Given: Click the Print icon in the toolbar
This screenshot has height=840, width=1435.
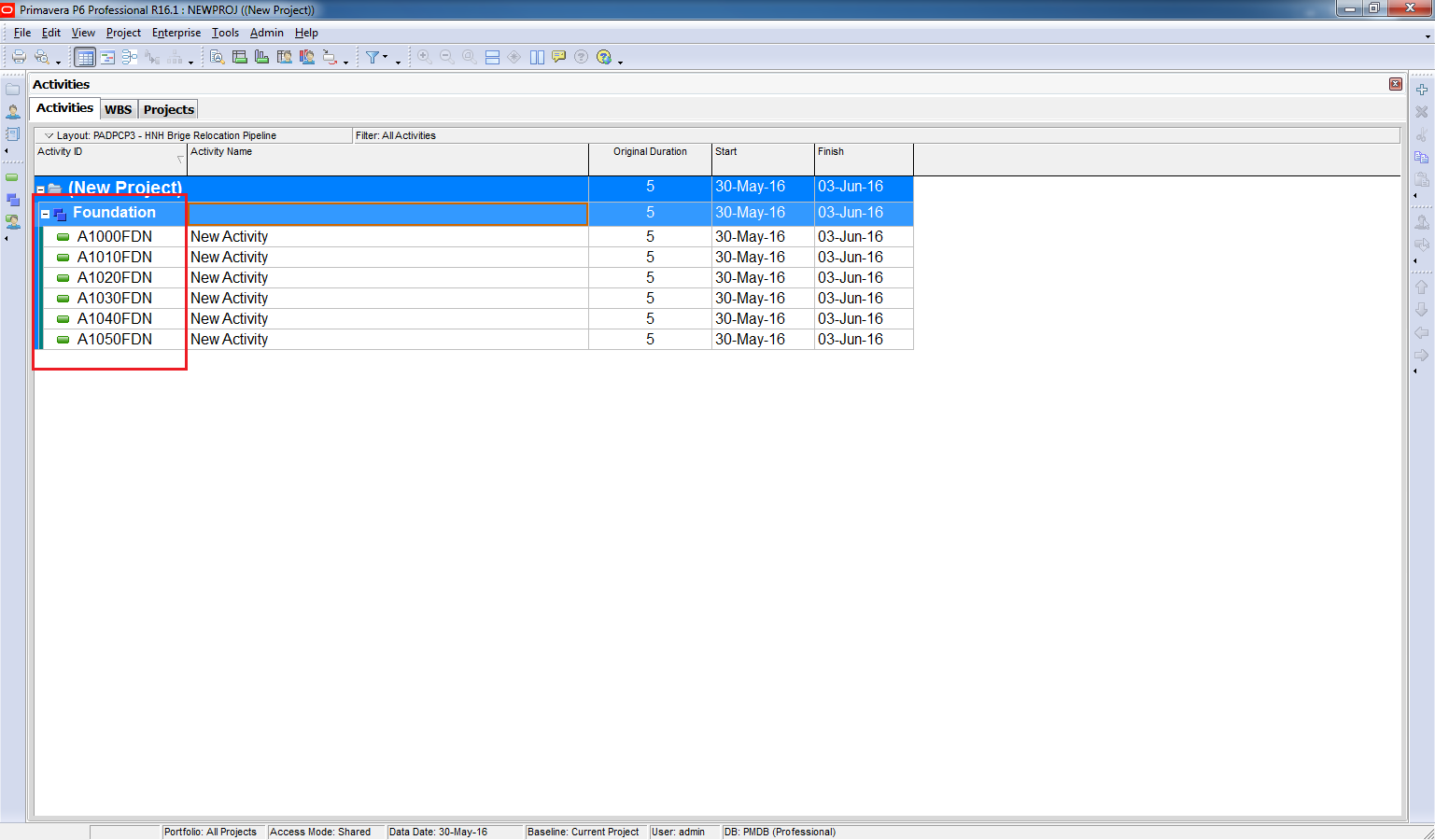Looking at the screenshot, I should pyautogui.click(x=19, y=57).
